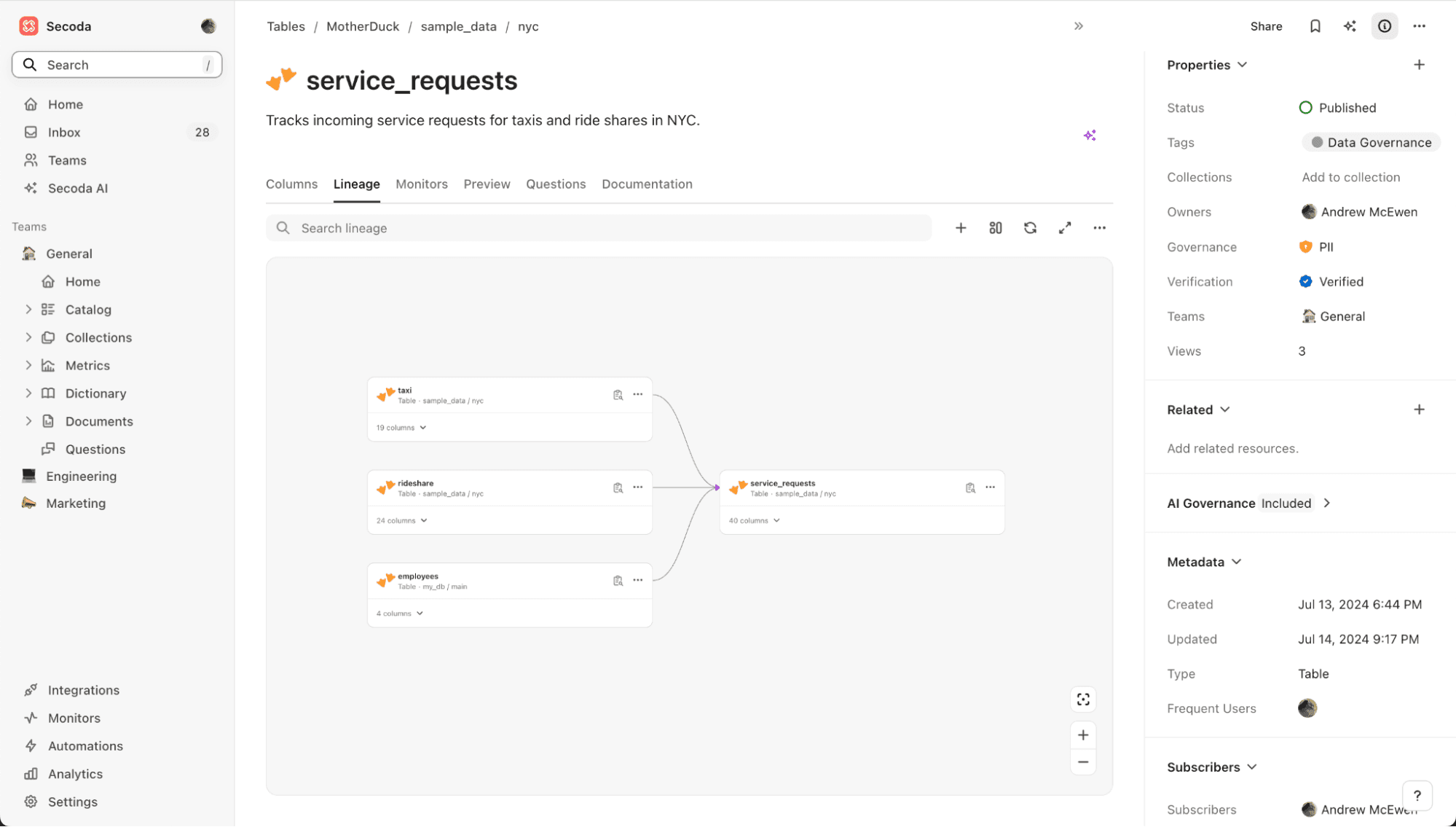This screenshot has width=1456, height=827.
Task: Click the lineage layout grouping icon
Action: tap(995, 228)
